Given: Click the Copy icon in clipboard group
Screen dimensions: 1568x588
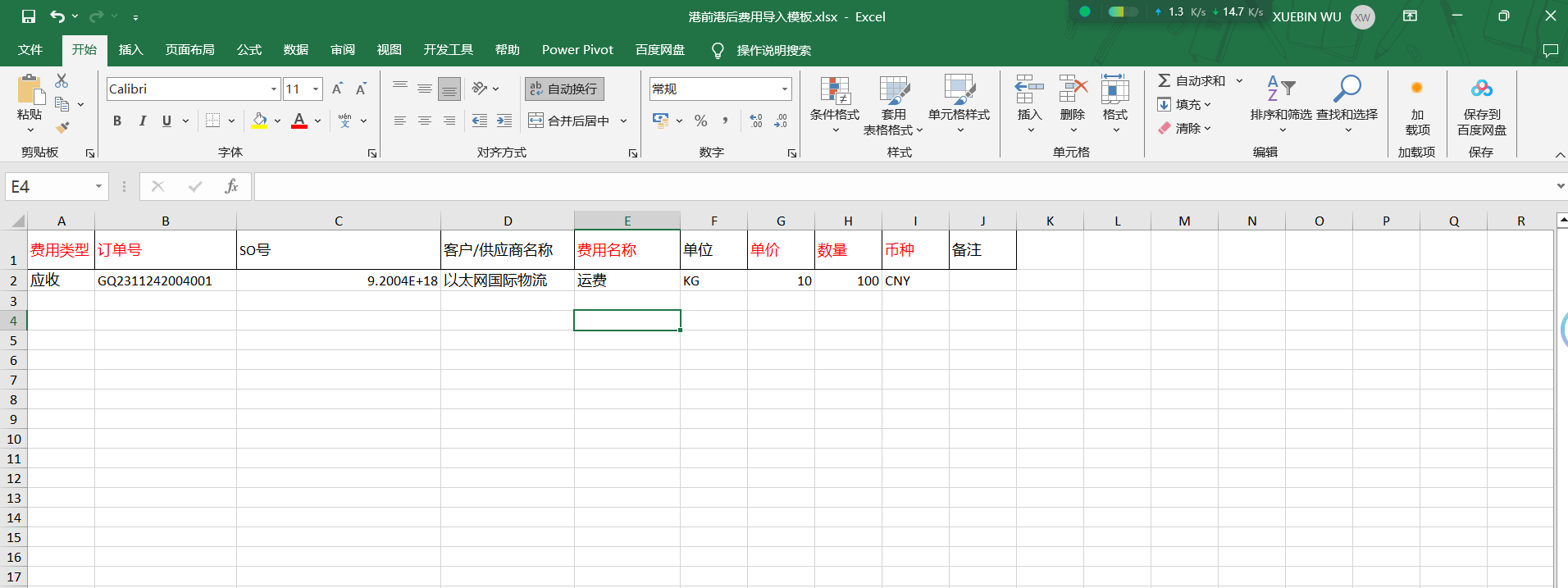Looking at the screenshot, I should [62, 104].
